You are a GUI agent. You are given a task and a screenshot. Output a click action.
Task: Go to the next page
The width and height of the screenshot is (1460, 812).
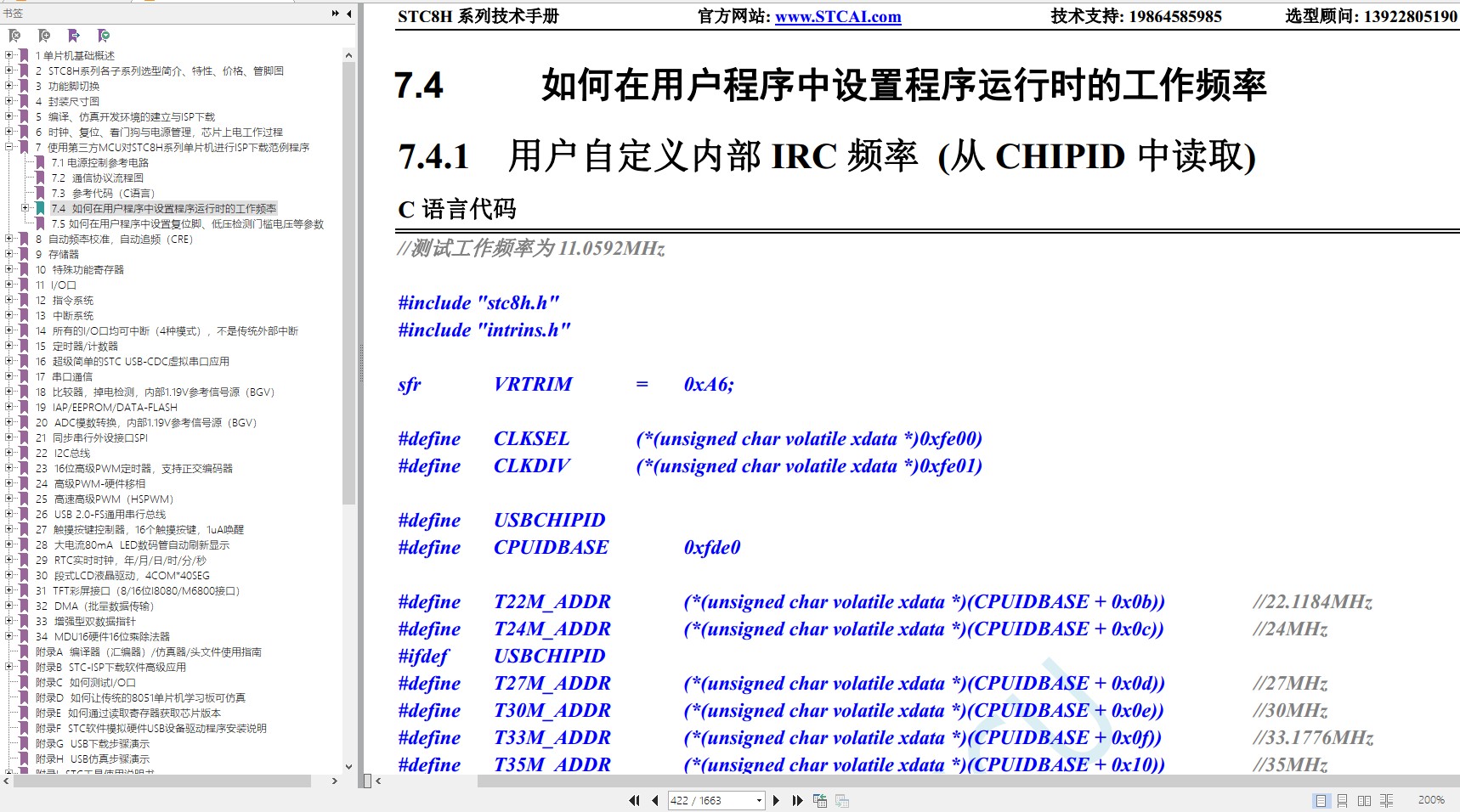(776, 800)
